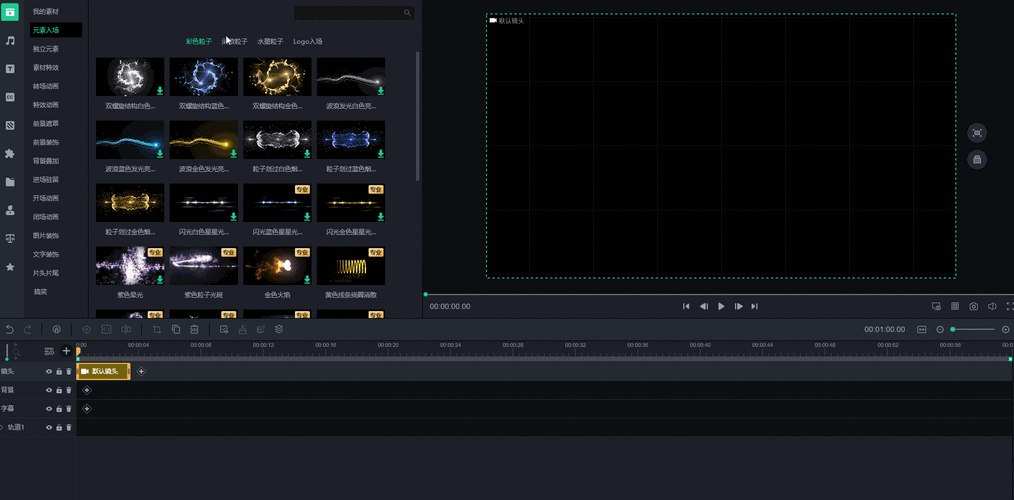This screenshot has height=500, width=1014.
Task: Select the 默认镜头 clip on timeline
Action: tap(103, 371)
